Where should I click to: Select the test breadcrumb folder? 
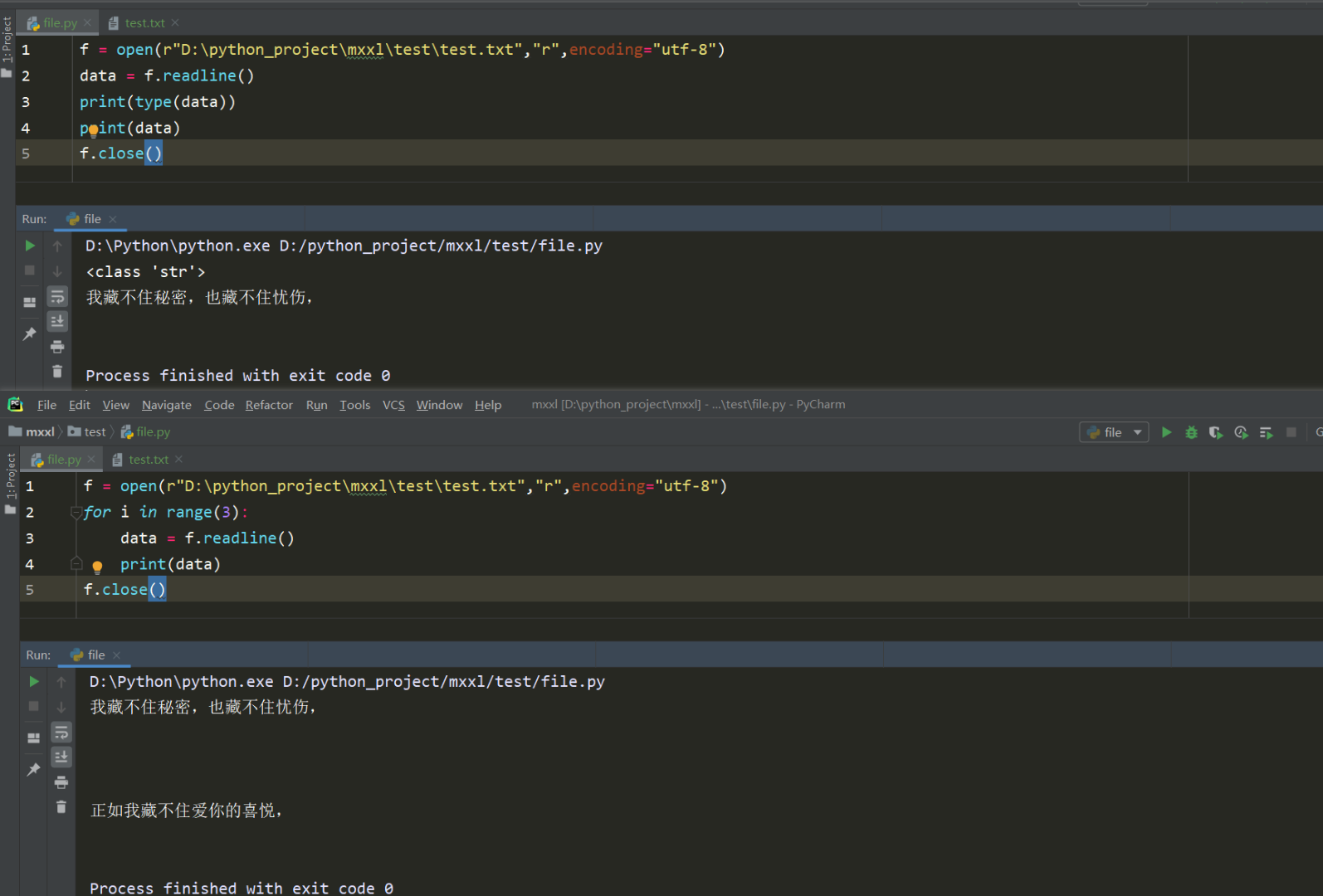(87, 432)
